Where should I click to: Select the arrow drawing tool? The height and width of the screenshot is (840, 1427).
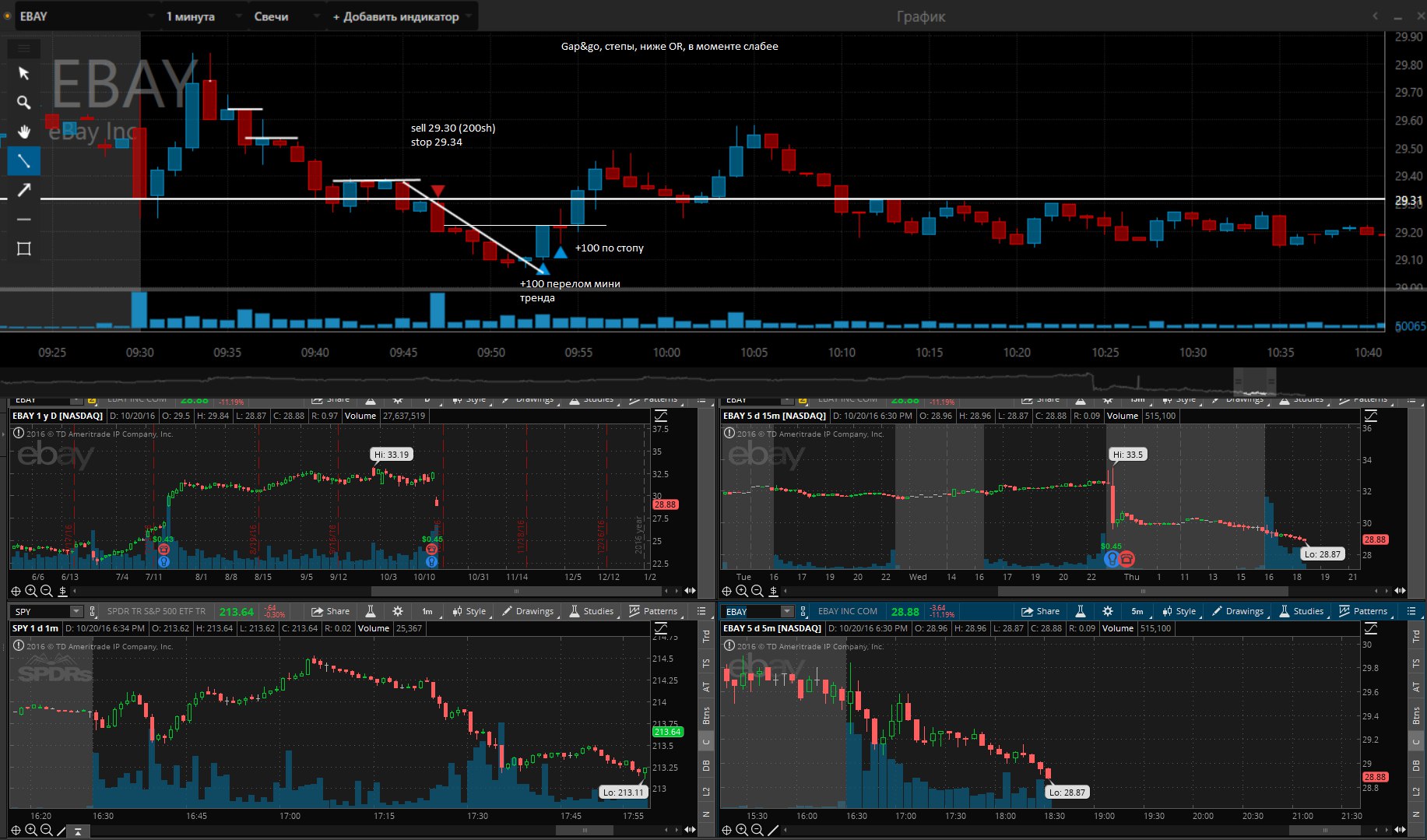point(24,190)
